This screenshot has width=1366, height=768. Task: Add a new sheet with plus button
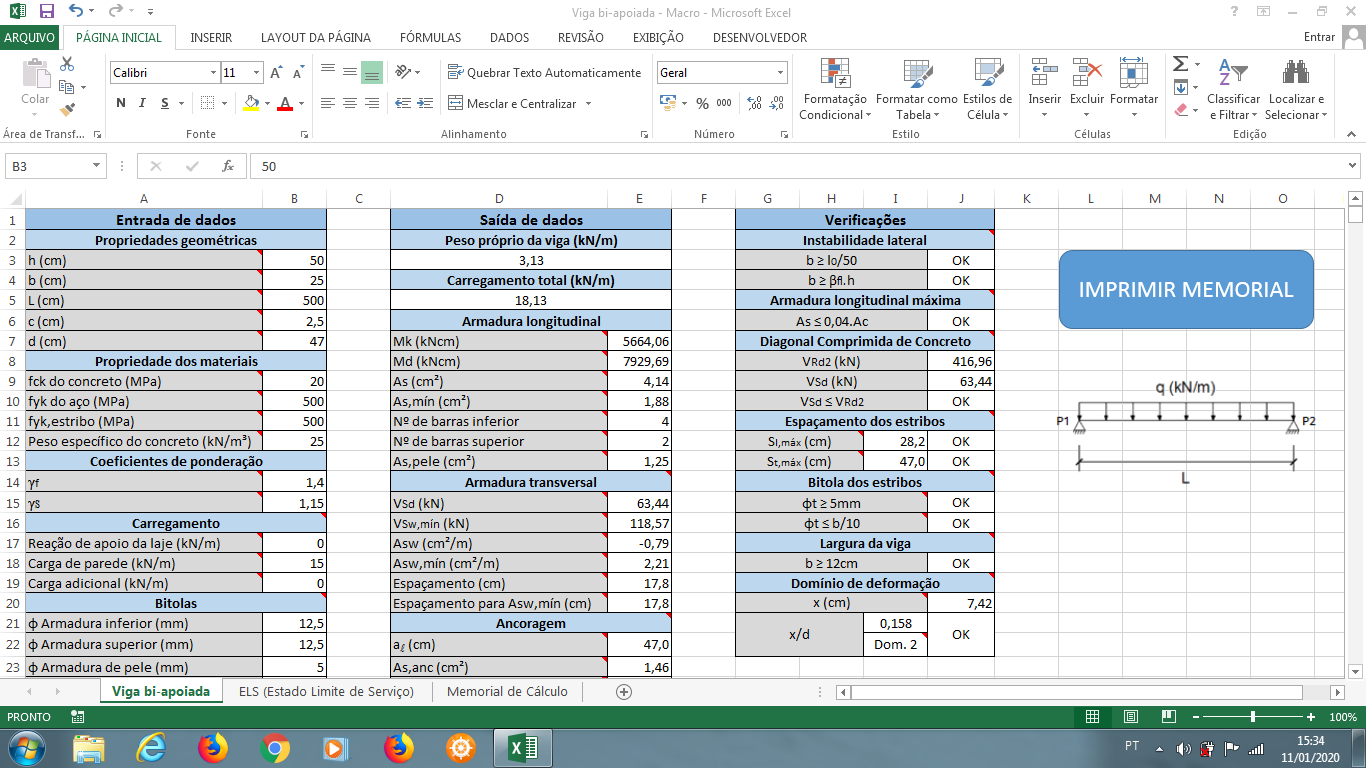pos(624,691)
